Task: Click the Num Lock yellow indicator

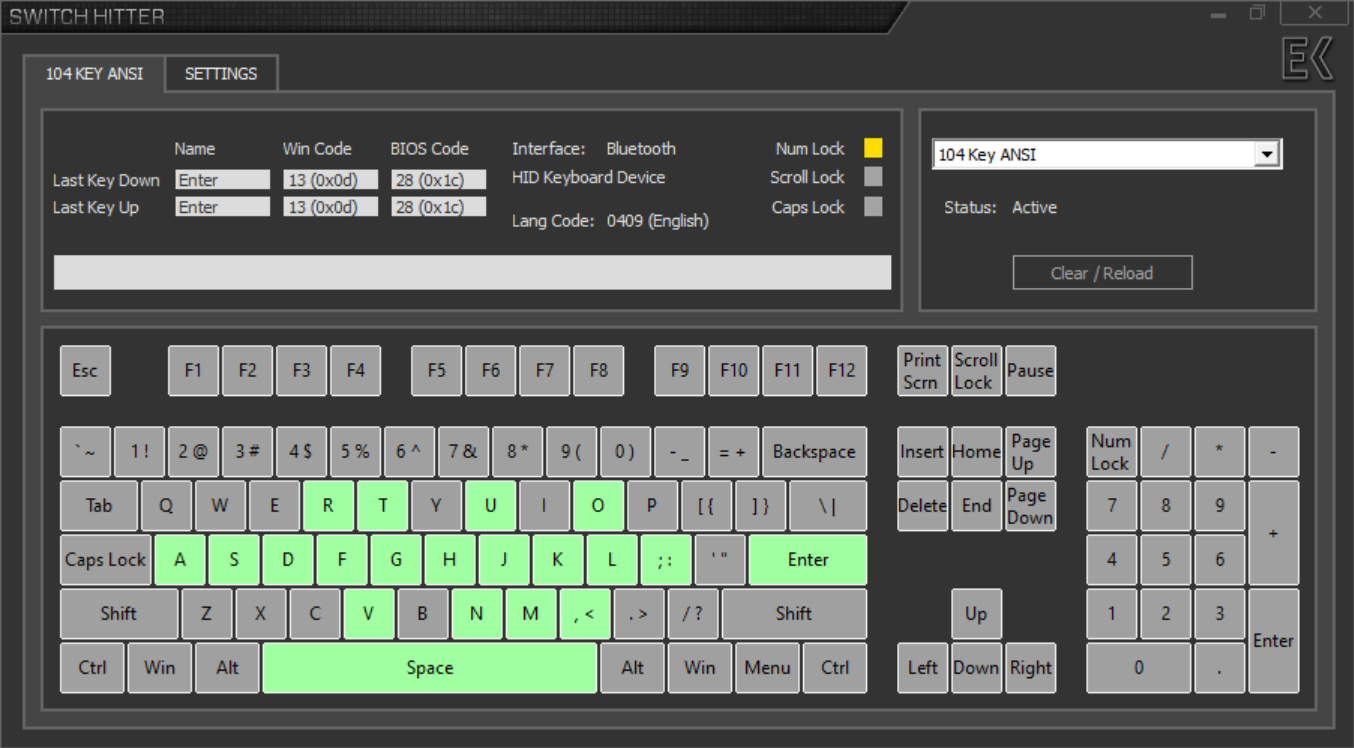Action: click(873, 148)
